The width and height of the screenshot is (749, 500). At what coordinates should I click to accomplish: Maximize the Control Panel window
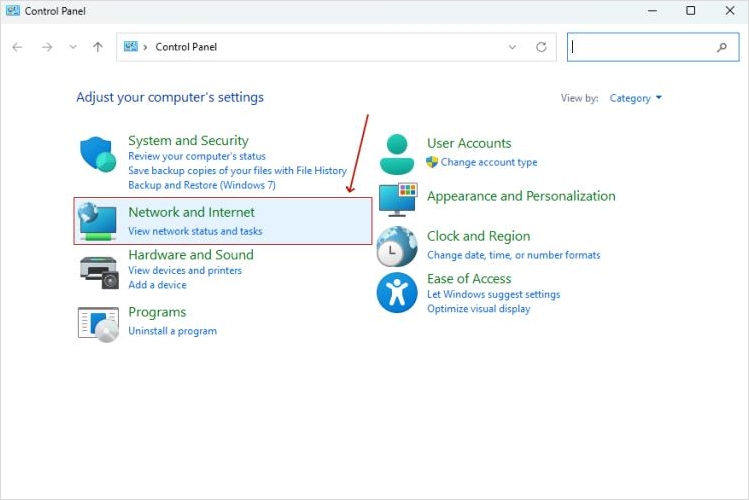691,11
